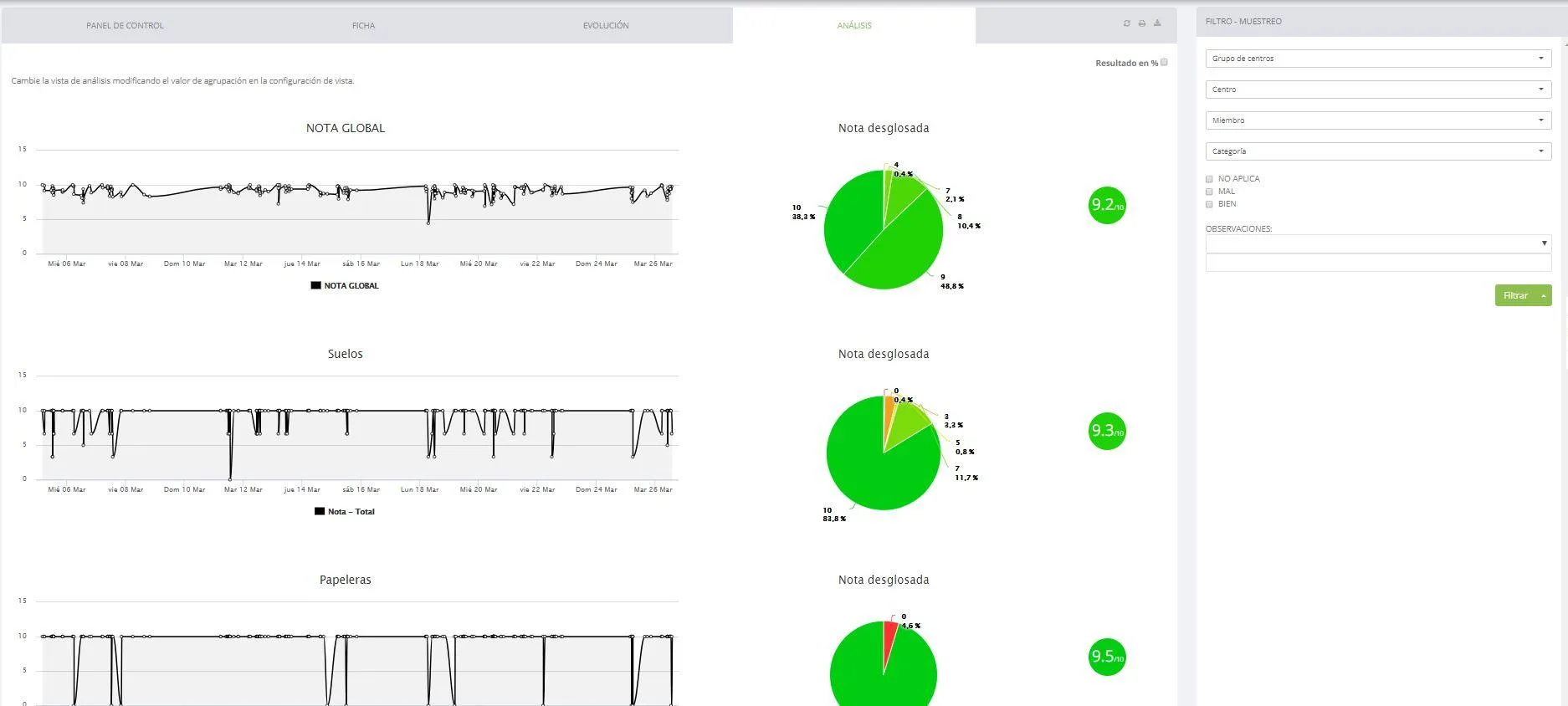Click the instruction text about 'valor de agrupación'

182,81
